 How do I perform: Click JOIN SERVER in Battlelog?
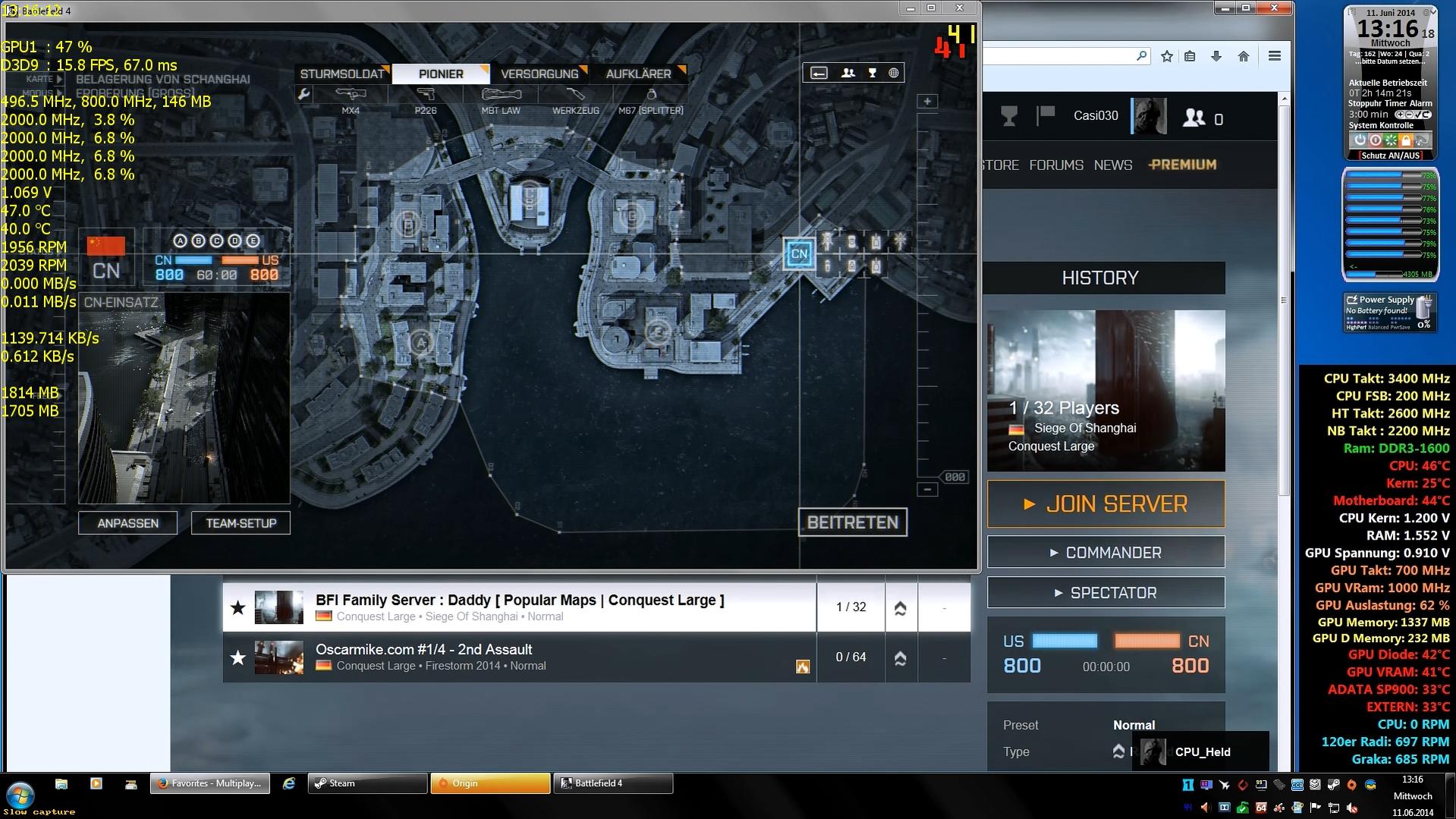[x=1105, y=504]
